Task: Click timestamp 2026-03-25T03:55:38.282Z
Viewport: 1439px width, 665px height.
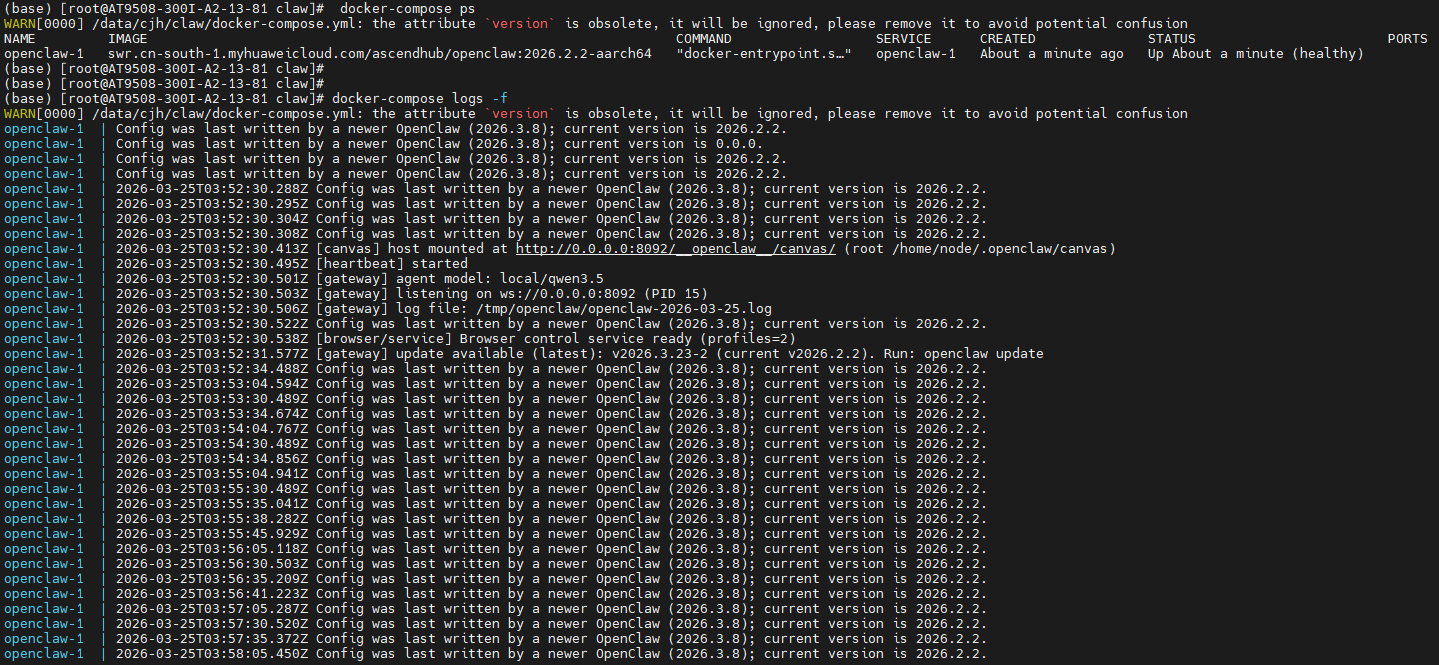Action: coord(212,519)
